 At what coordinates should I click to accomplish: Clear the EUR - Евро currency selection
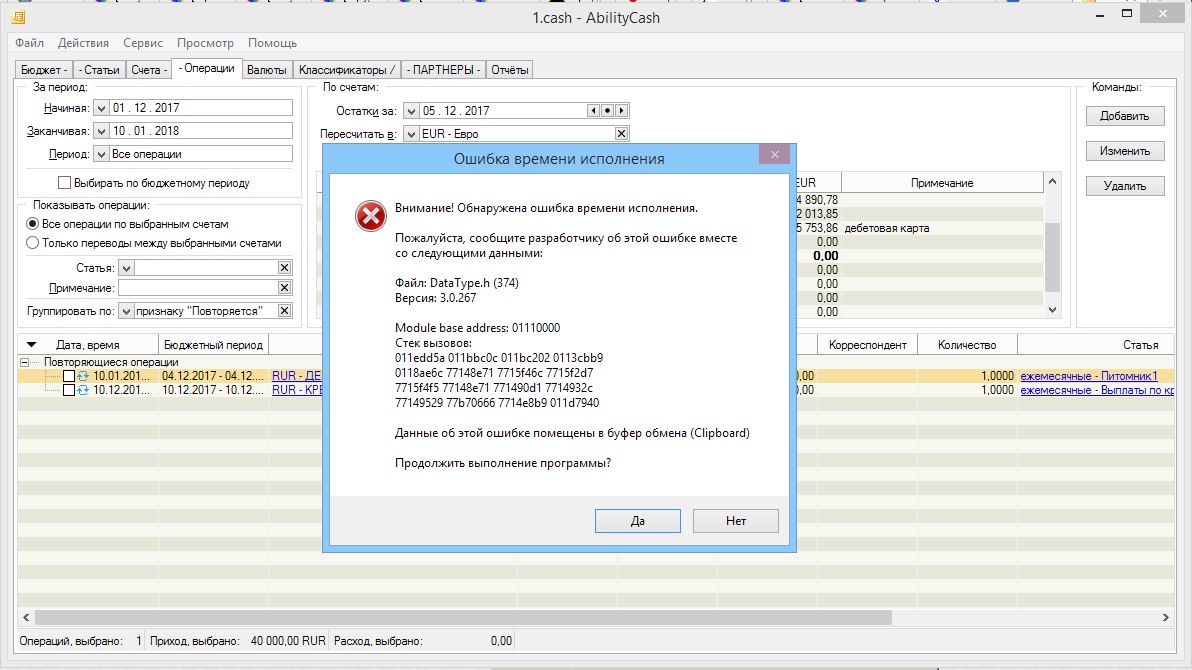621,134
